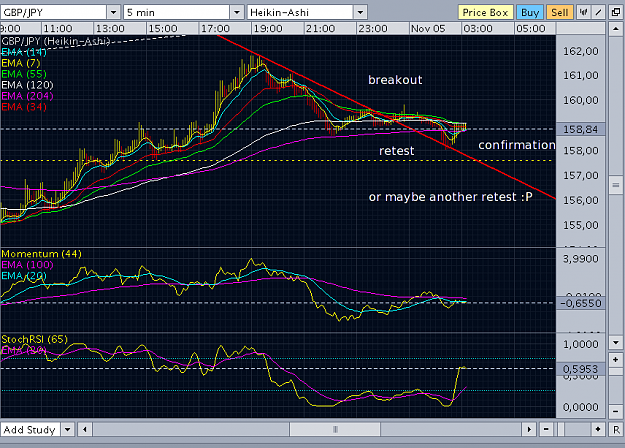Open the 5 min timeframe dropdown arrow
The image size is (625, 448).
237,12
